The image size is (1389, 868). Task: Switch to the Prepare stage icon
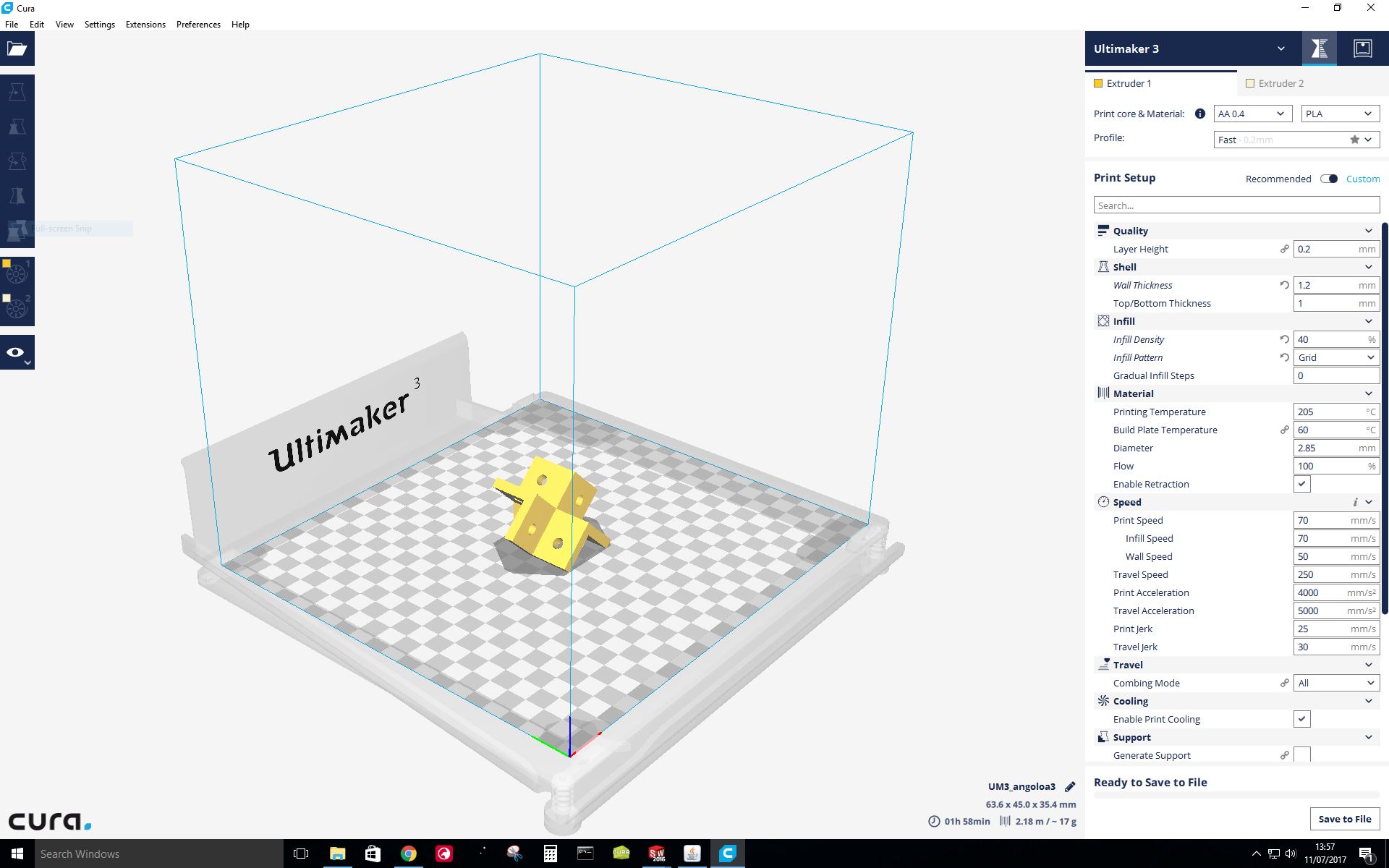1320,49
